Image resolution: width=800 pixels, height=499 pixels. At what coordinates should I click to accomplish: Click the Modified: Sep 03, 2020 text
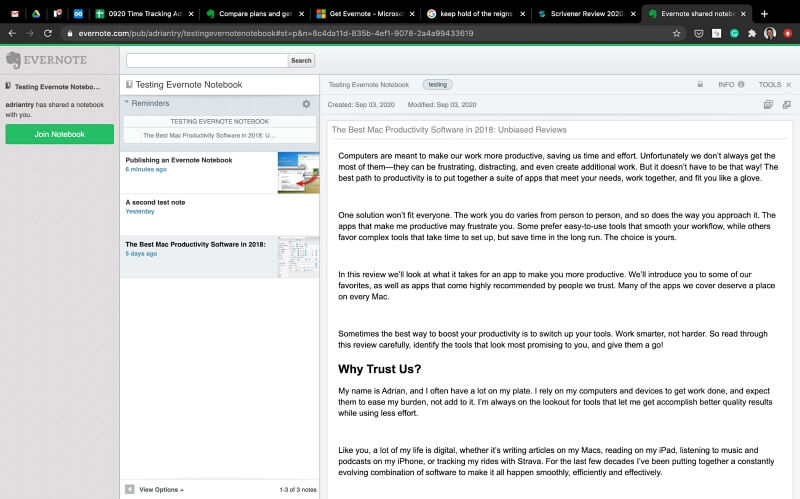pyautogui.click(x=442, y=105)
